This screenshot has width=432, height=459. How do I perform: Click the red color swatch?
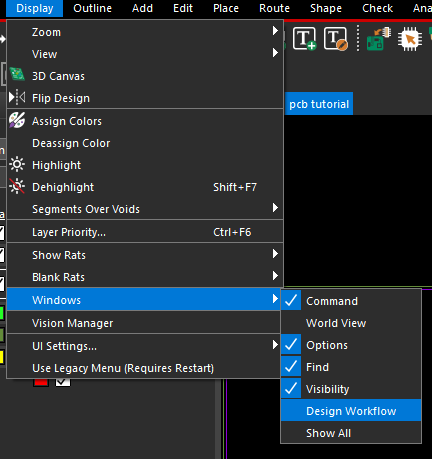pyautogui.click(x=41, y=382)
